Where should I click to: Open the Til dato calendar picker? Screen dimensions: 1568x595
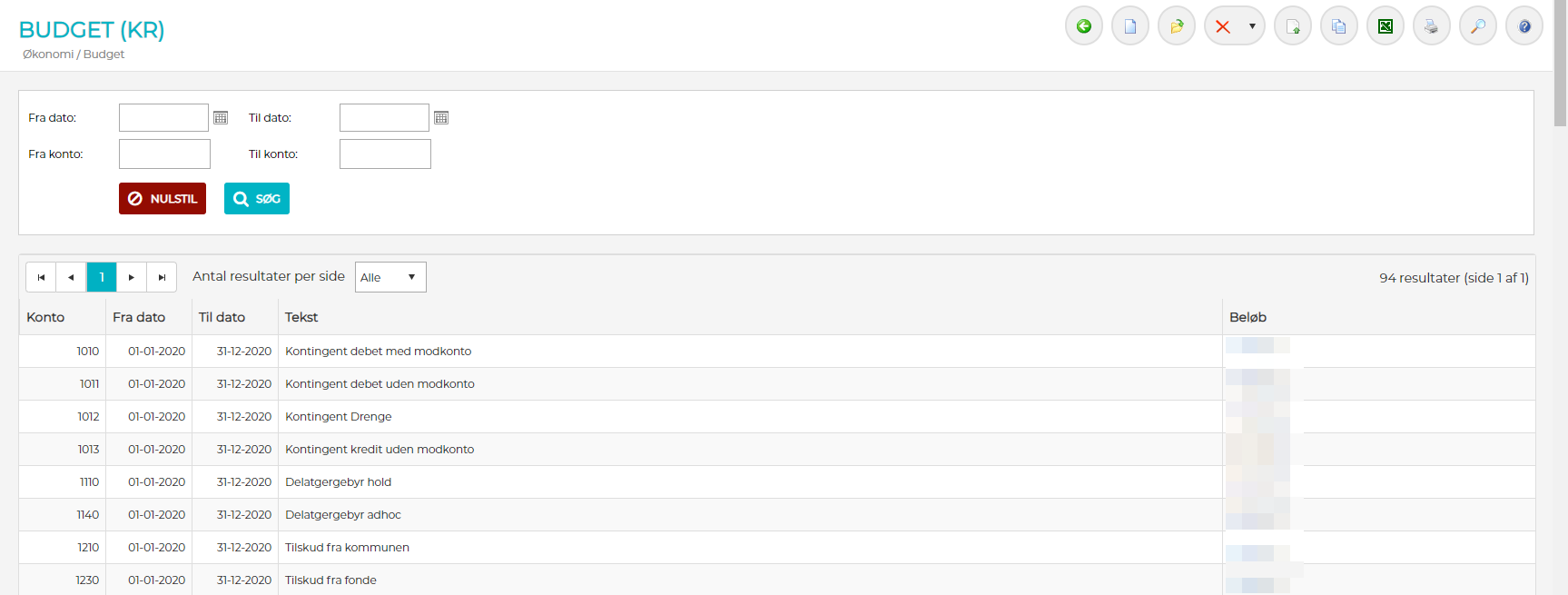coord(441,118)
